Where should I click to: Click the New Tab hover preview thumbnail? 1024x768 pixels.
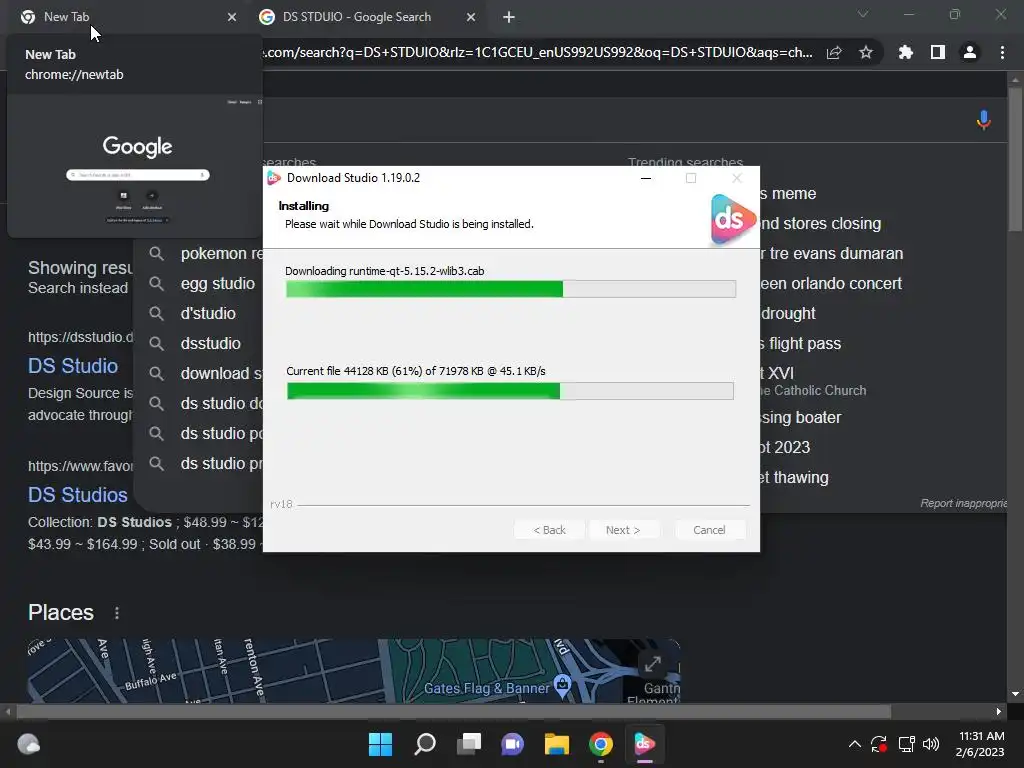pos(135,166)
